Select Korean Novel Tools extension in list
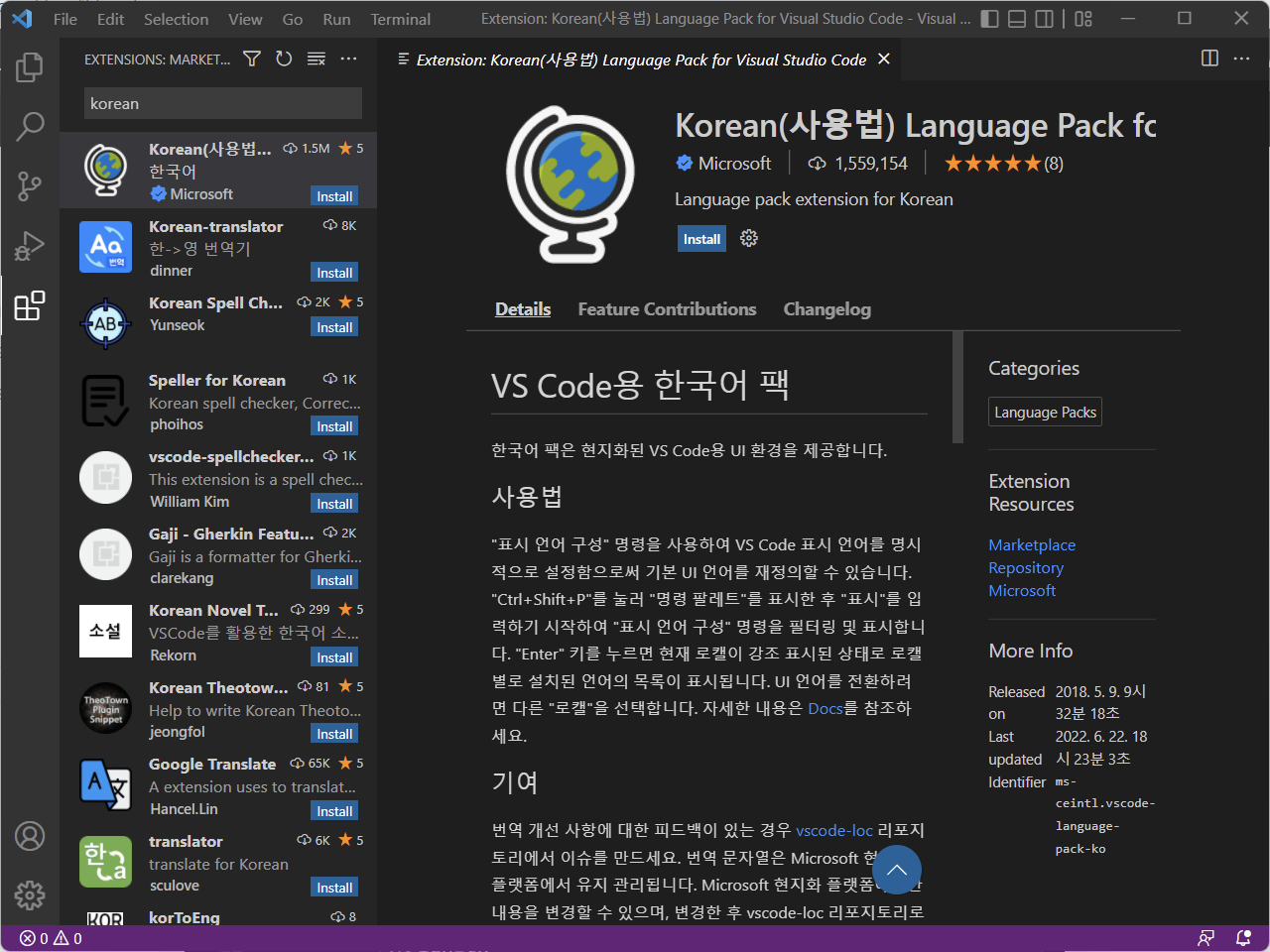1270x952 pixels. tap(218, 633)
